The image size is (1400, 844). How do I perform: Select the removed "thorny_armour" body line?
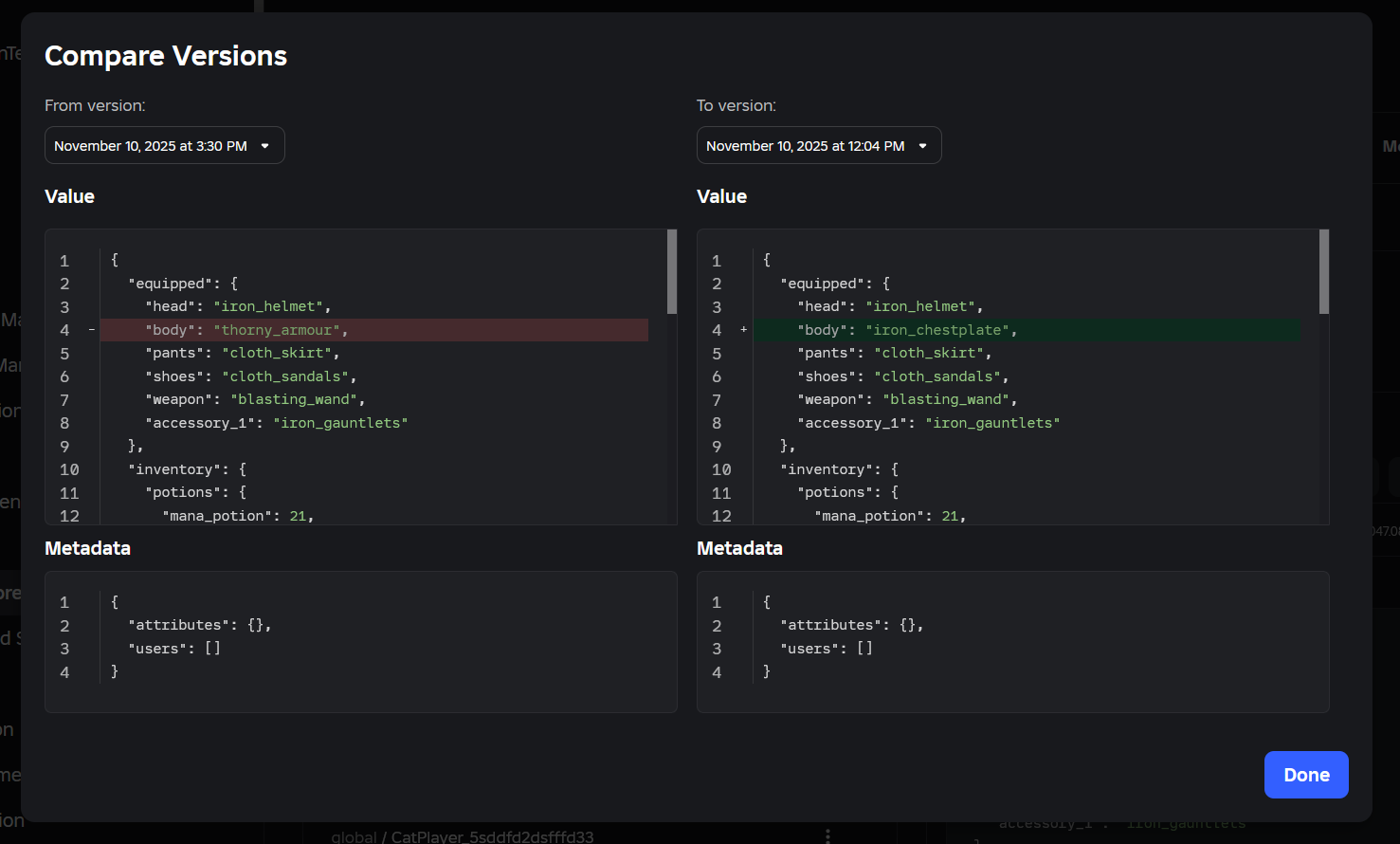[x=374, y=330]
